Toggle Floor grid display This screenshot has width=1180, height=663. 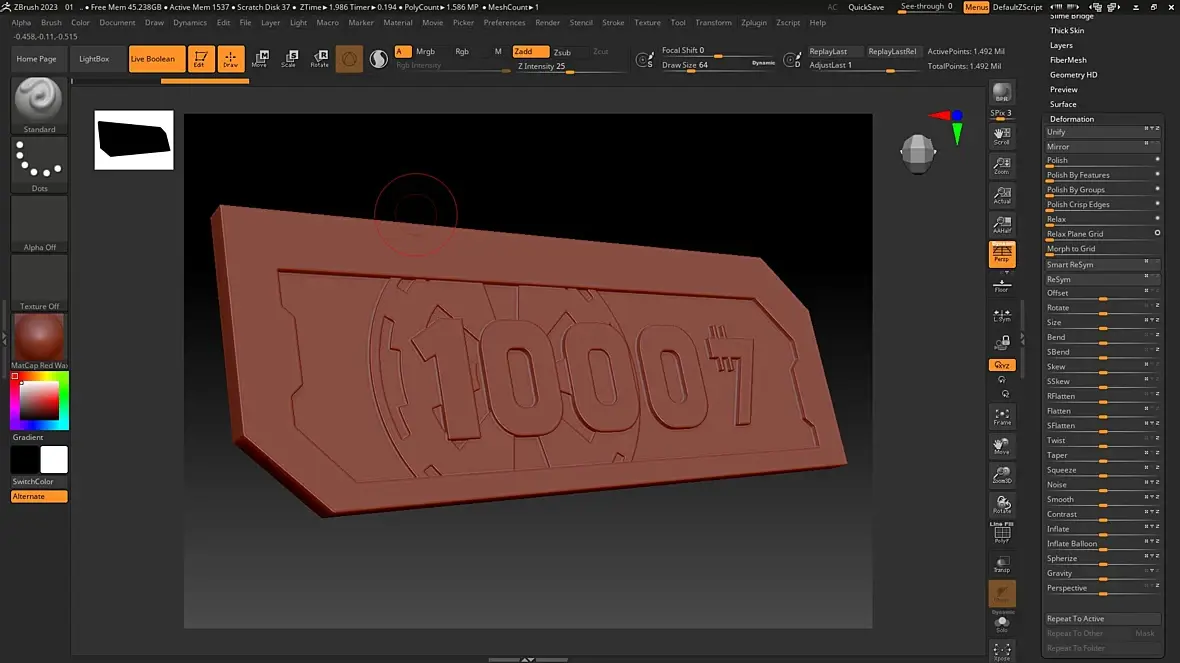[x=1001, y=285]
